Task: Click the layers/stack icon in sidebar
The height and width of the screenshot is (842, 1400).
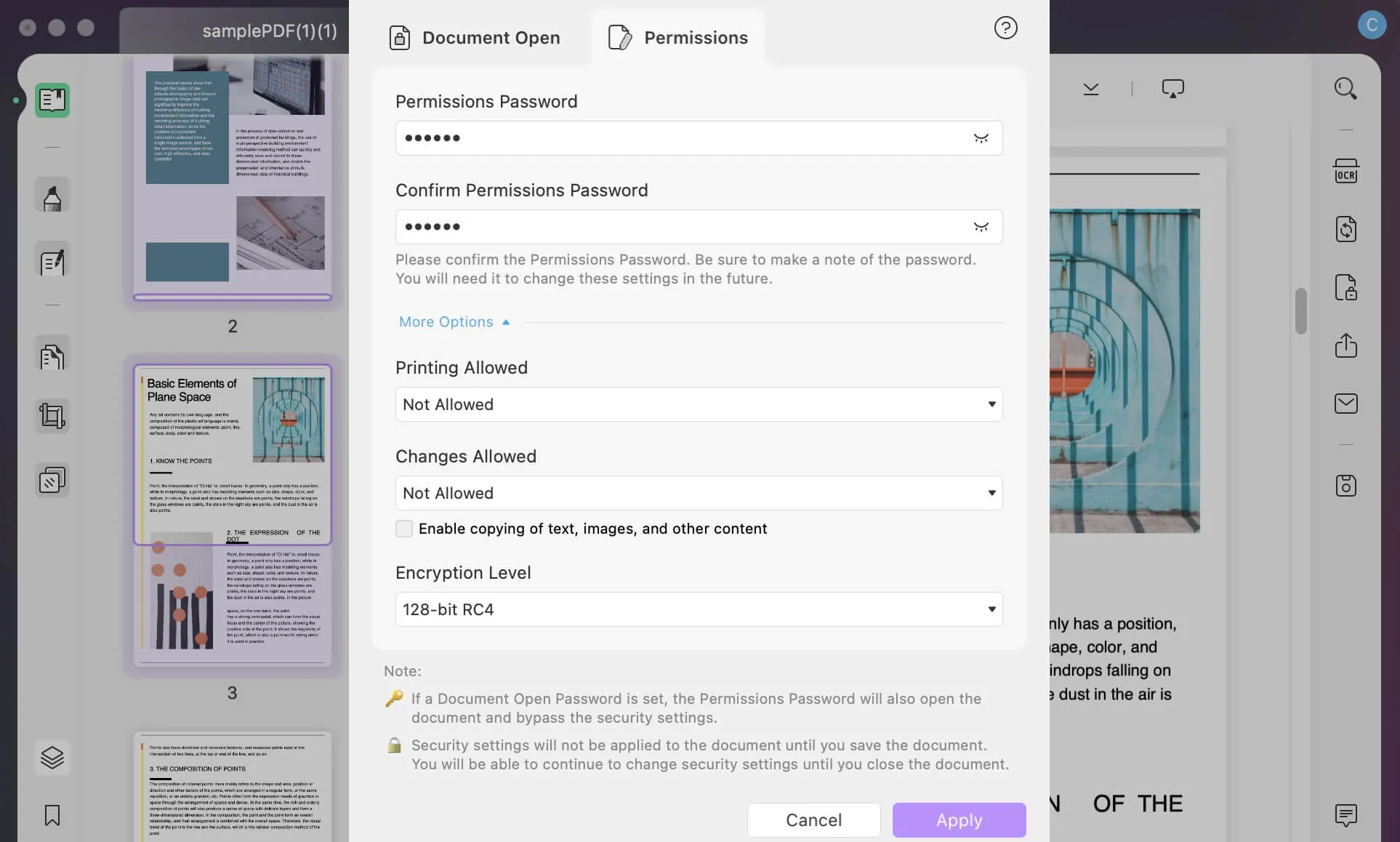Action: 52,758
